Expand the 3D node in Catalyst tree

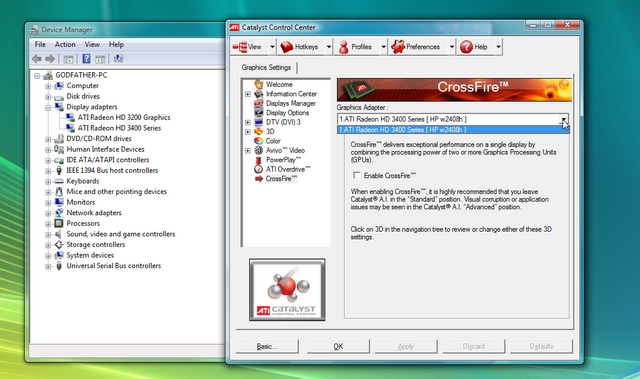[x=248, y=132]
